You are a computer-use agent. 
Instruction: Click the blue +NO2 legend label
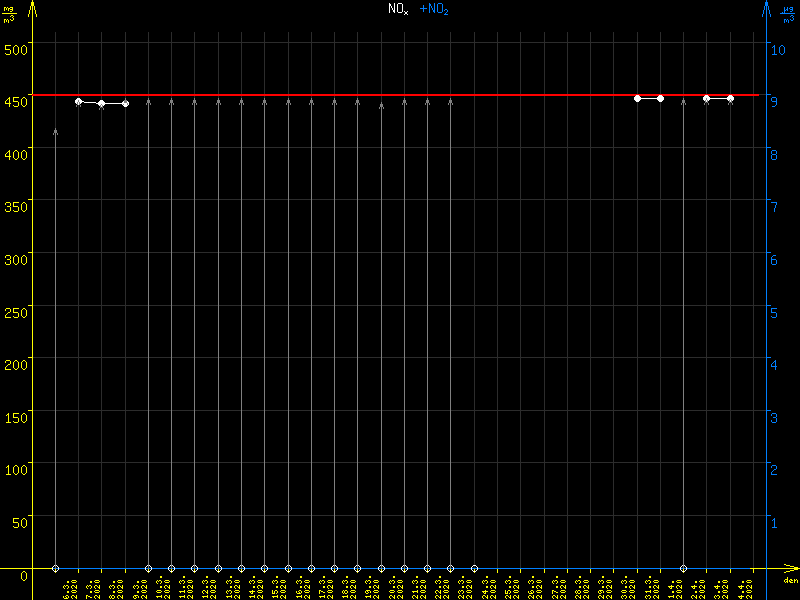click(x=434, y=9)
